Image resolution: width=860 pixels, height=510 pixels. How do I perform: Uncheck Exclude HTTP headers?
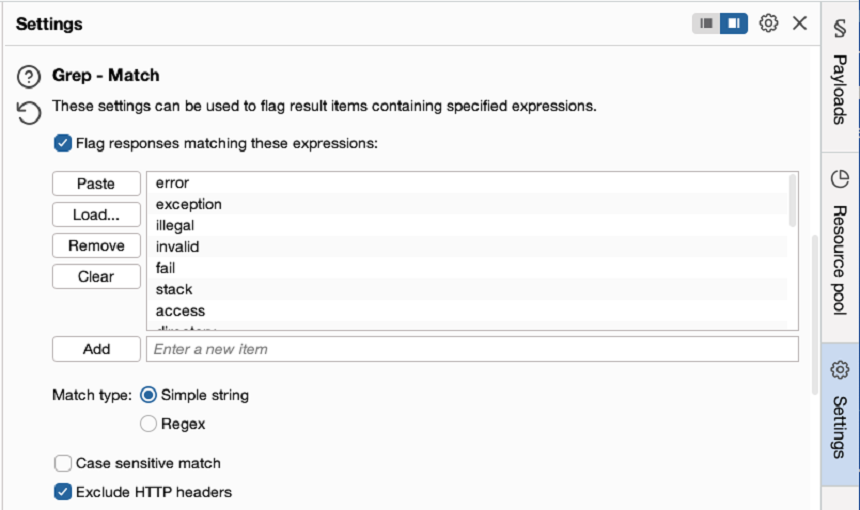[63, 491]
